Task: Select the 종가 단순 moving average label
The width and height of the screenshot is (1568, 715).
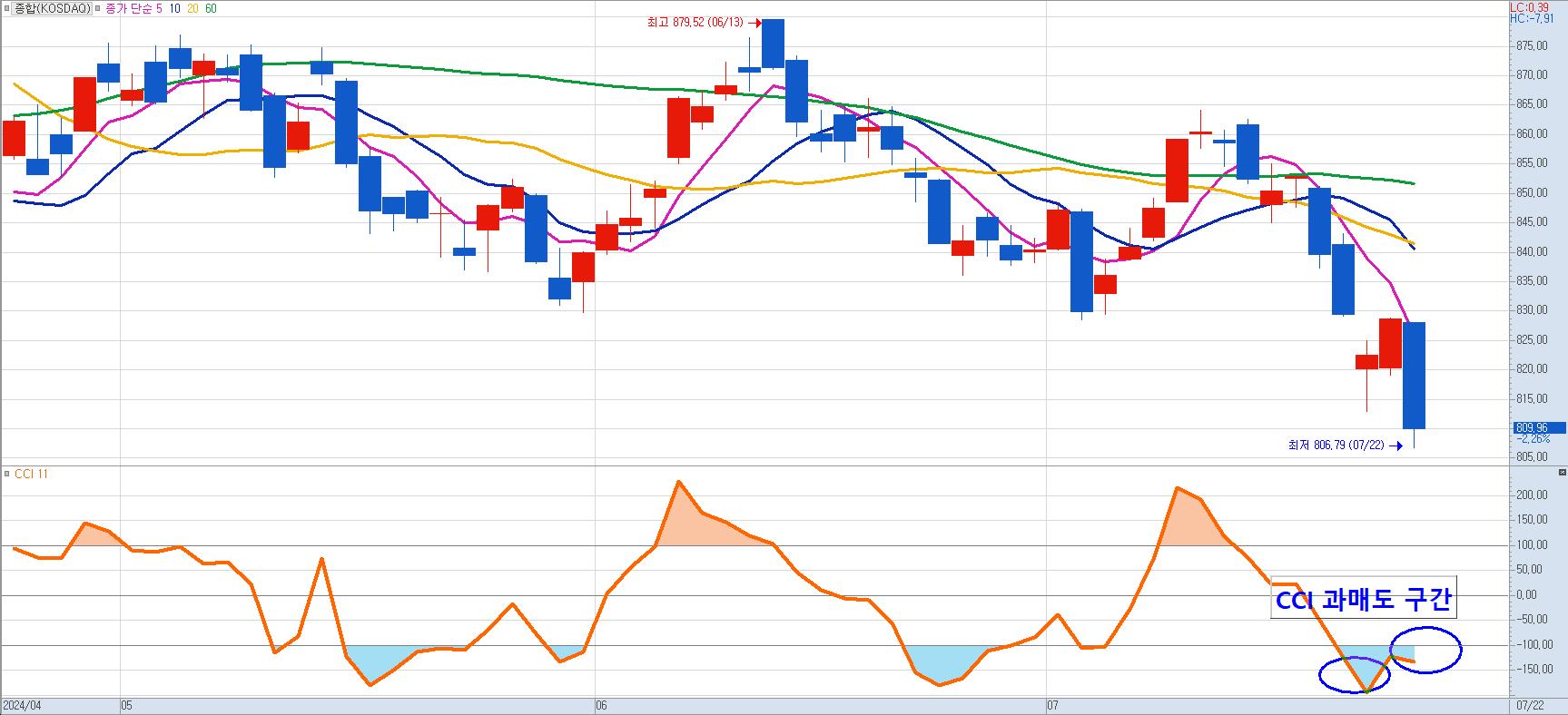Action: [x=130, y=8]
